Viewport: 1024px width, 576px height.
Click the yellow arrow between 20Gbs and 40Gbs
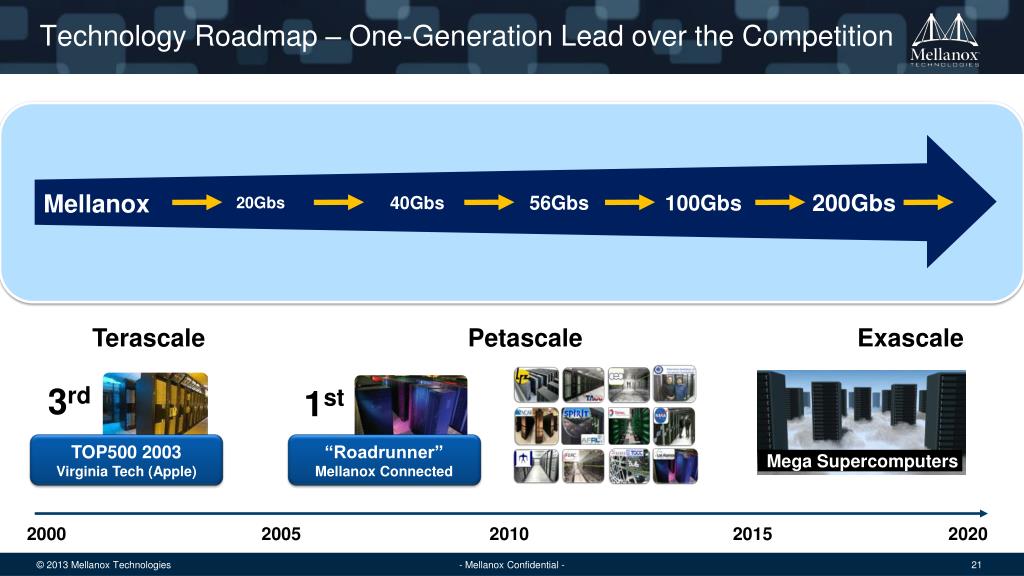(338, 202)
